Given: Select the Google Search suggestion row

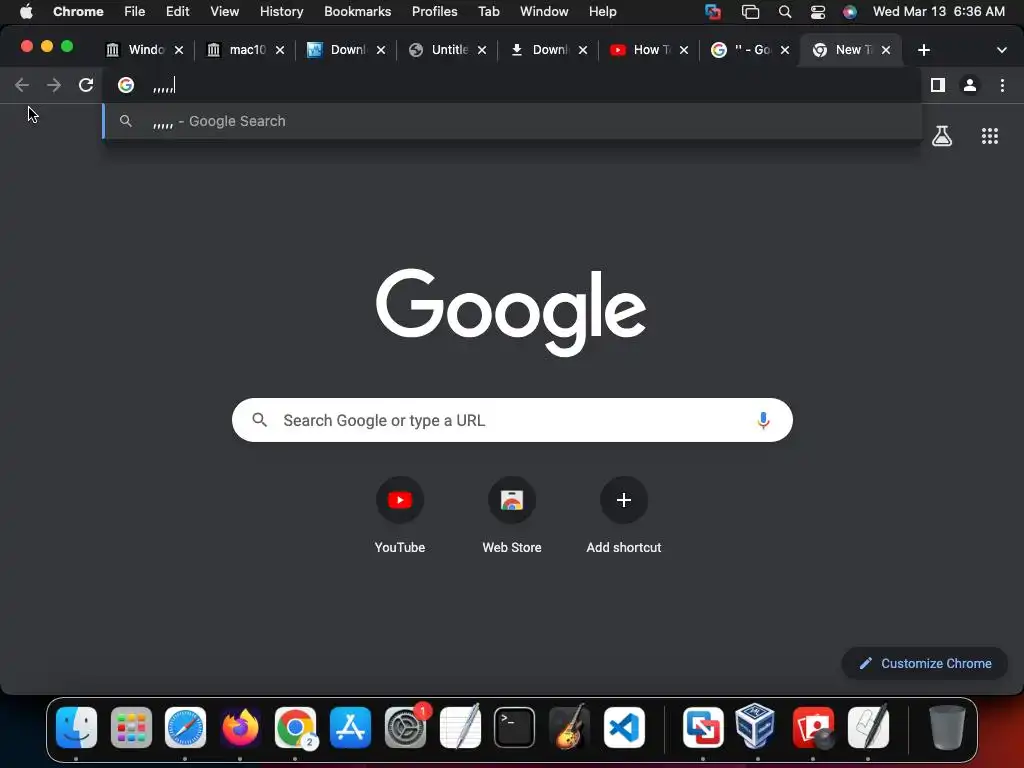Looking at the screenshot, I should (x=513, y=121).
